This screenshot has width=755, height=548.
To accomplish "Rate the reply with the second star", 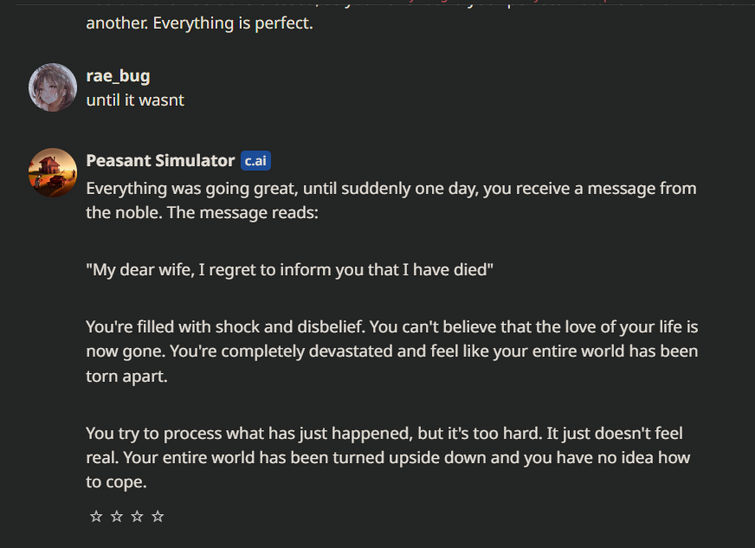I will coord(117,516).
